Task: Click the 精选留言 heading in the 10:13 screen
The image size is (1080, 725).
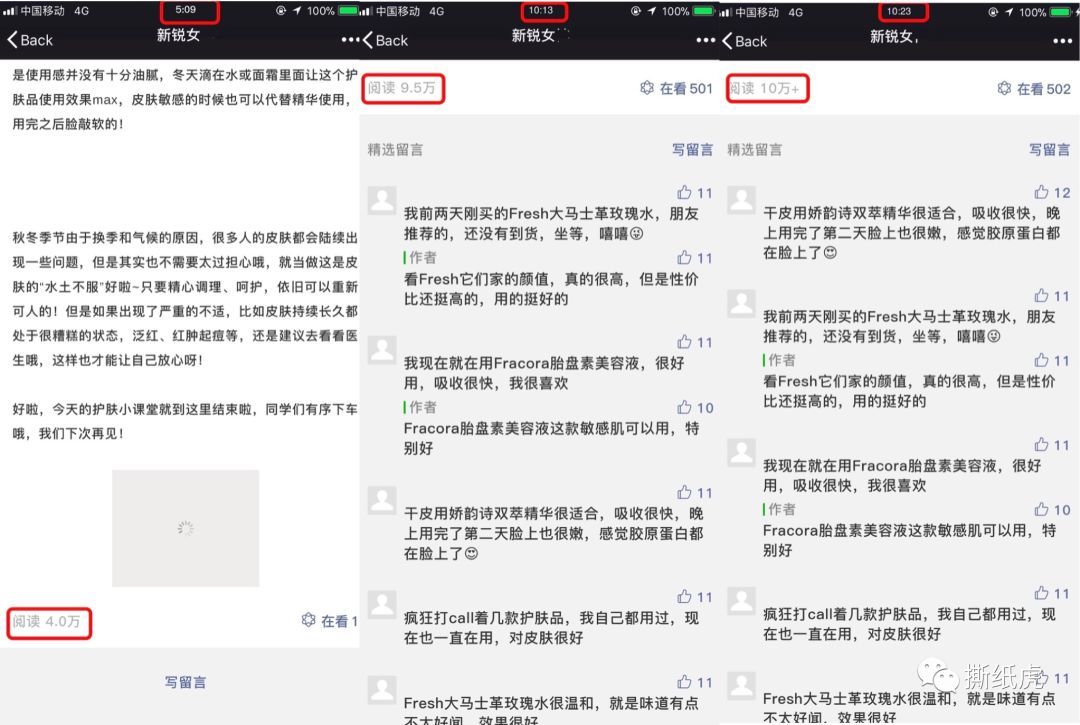Action: pyautogui.click(x=395, y=149)
